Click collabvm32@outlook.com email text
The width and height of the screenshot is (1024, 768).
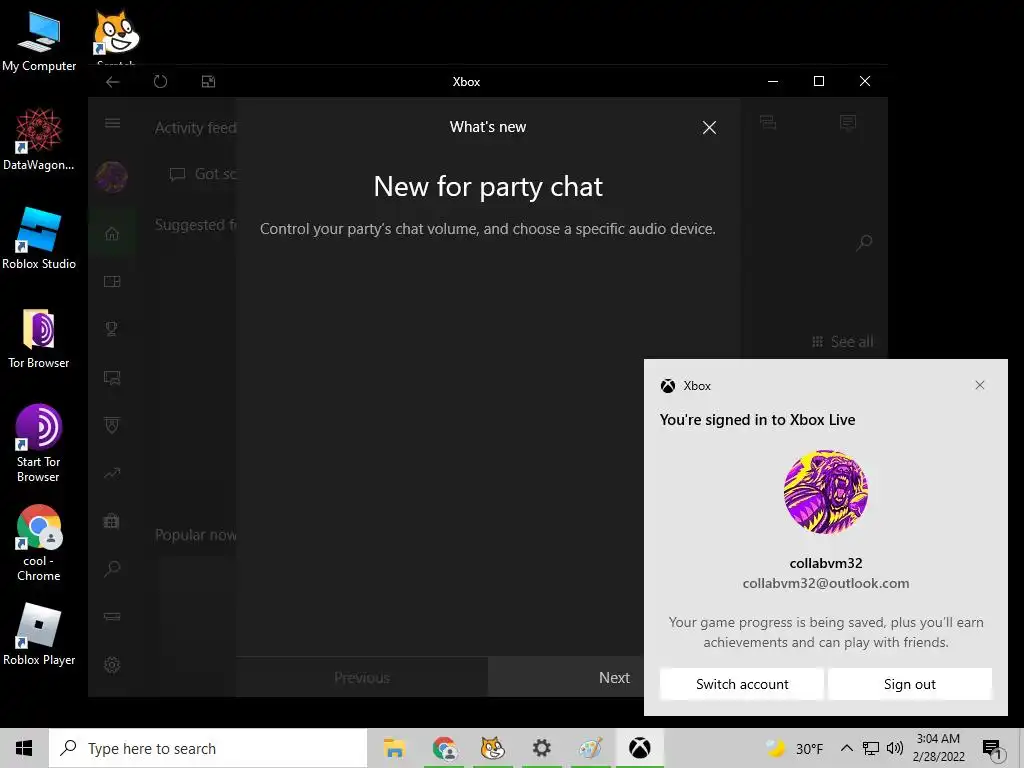(x=825, y=583)
